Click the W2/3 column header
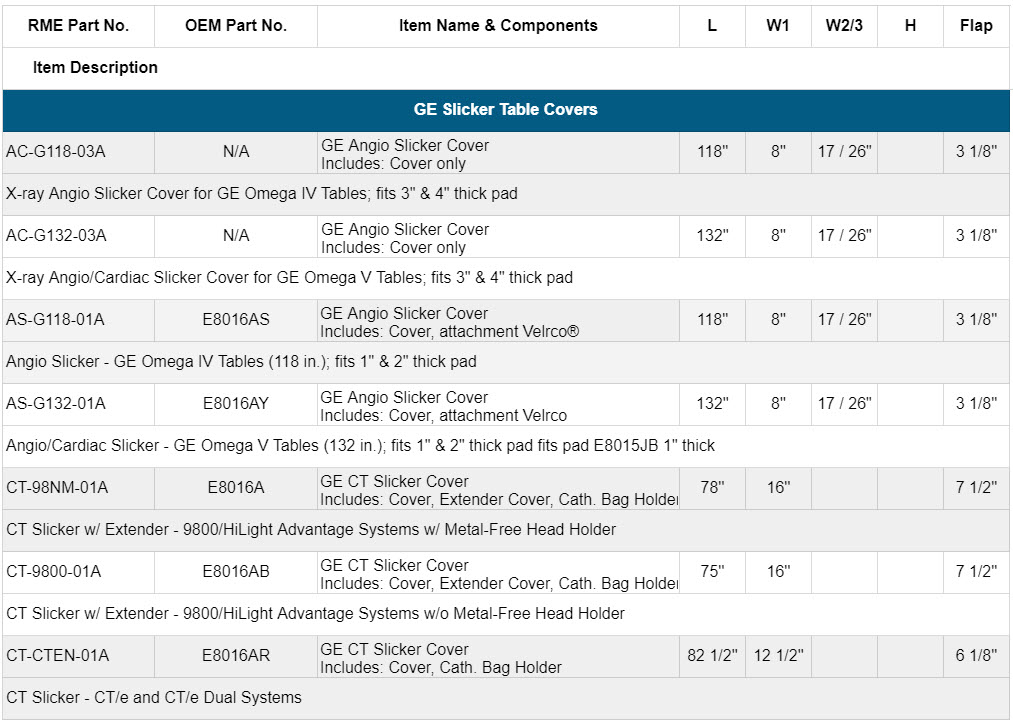The height and width of the screenshot is (720, 1013). [x=844, y=26]
